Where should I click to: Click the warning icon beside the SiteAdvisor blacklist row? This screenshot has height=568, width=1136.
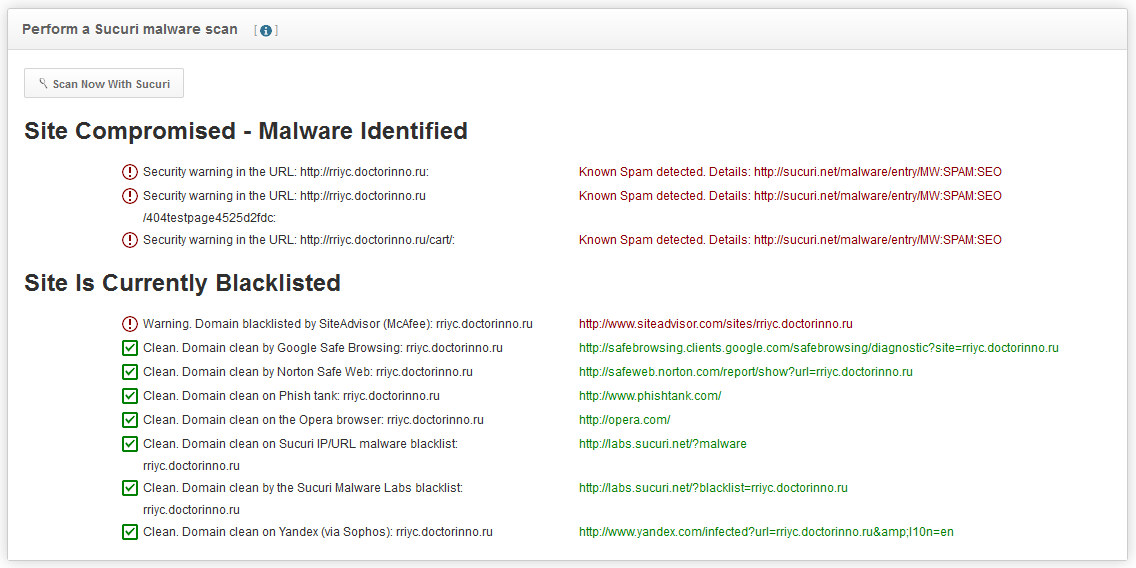point(130,324)
